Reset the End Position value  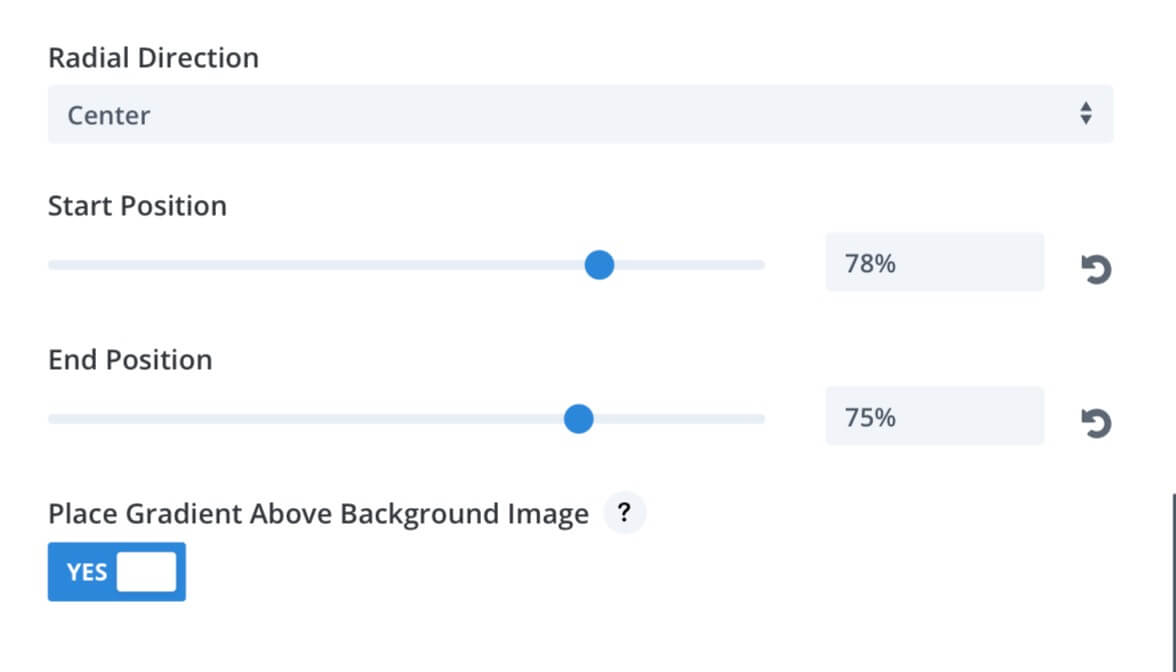pos(1096,423)
